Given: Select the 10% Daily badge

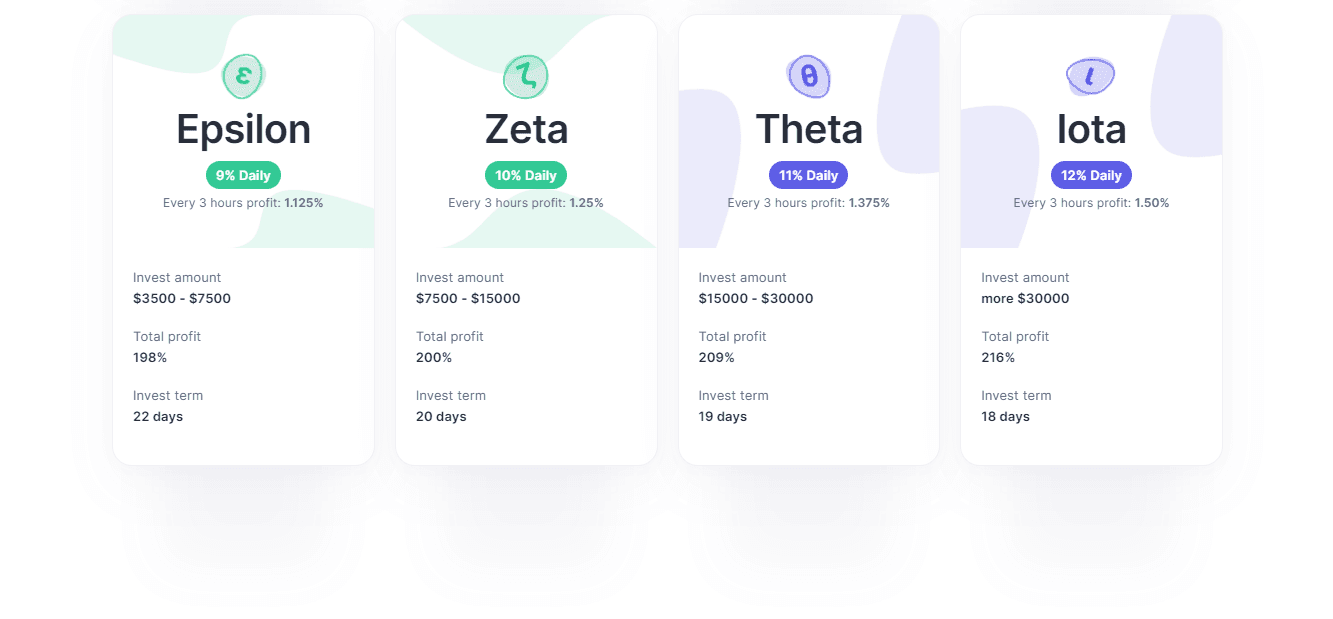Looking at the screenshot, I should [x=526, y=175].
